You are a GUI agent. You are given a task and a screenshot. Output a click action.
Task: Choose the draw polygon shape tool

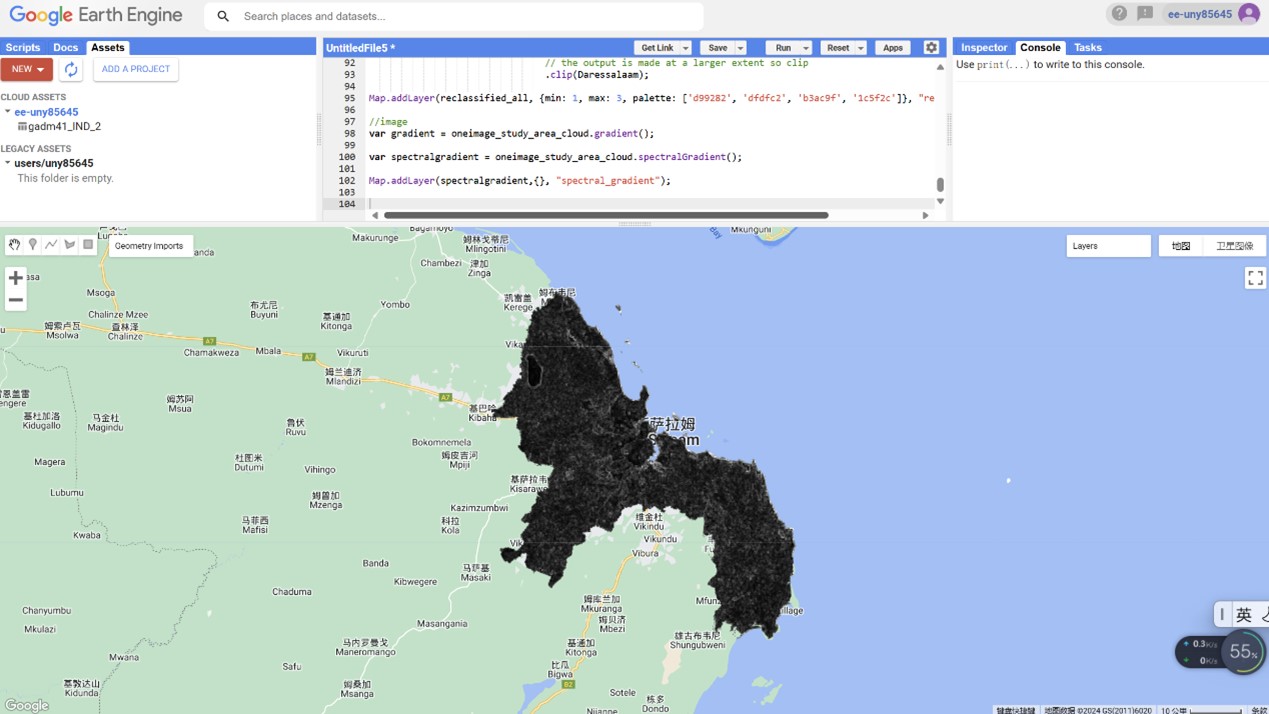coord(70,245)
